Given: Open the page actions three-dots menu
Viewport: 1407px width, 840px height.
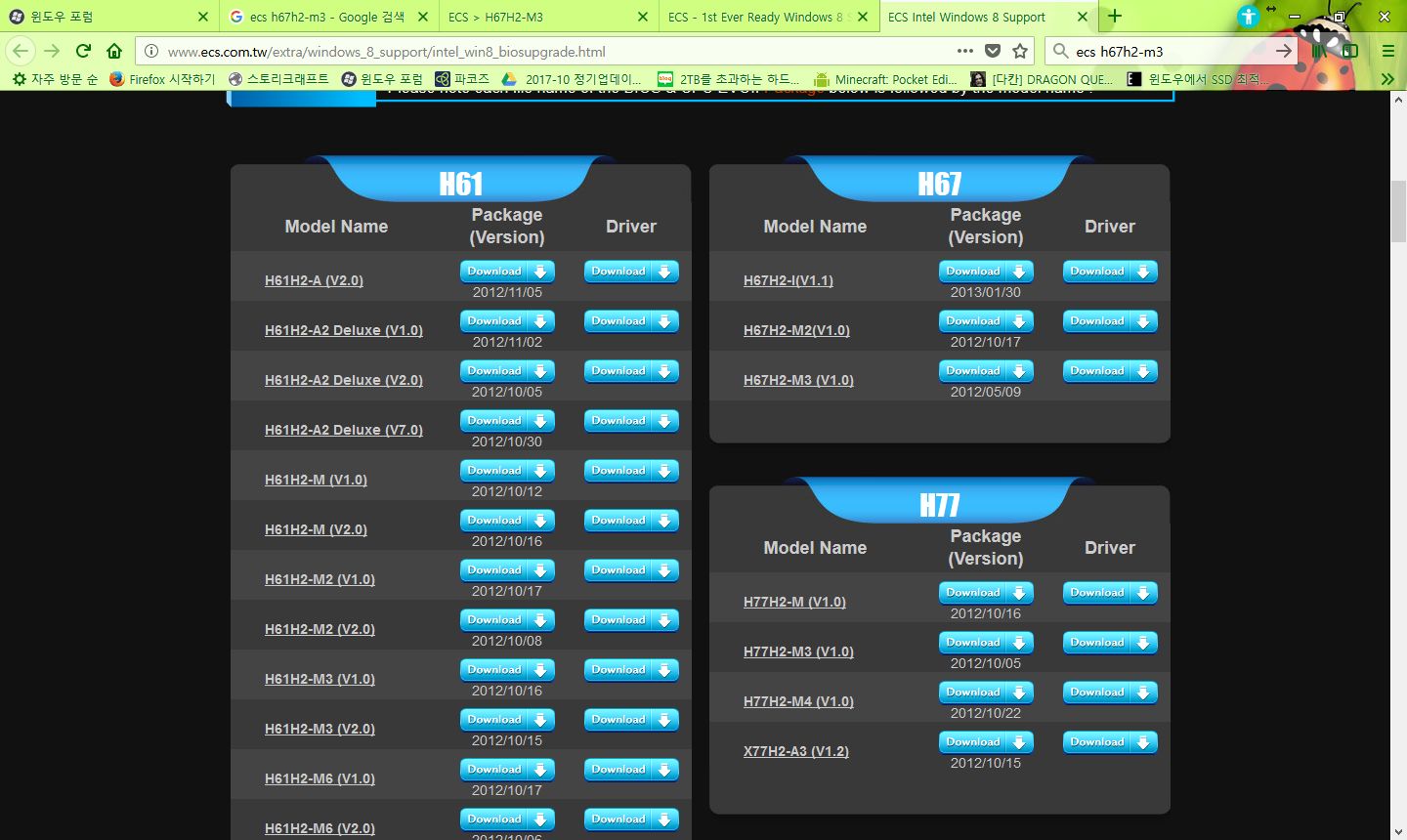Looking at the screenshot, I should (965, 51).
